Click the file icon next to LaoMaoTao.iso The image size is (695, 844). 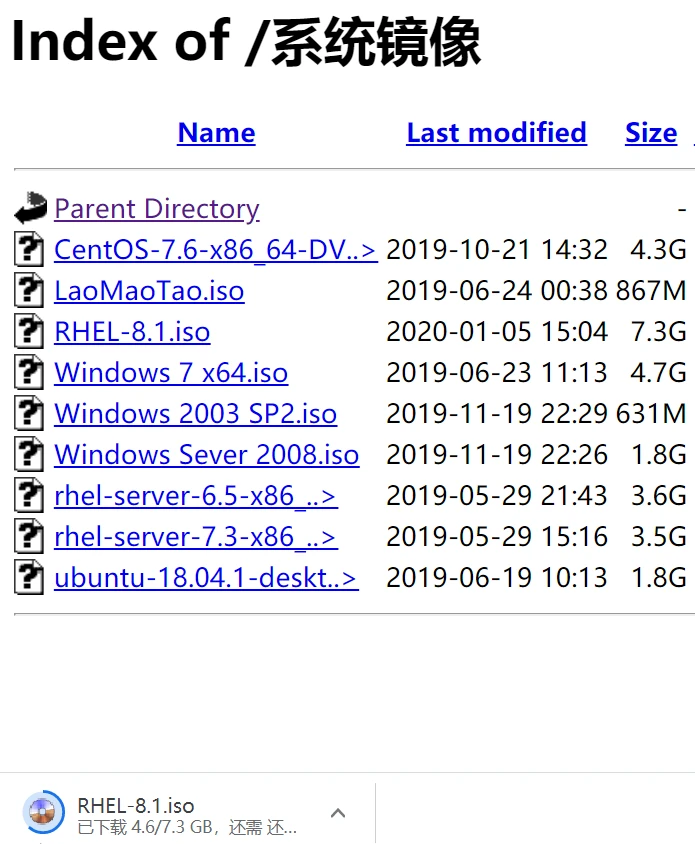[x=29, y=291]
